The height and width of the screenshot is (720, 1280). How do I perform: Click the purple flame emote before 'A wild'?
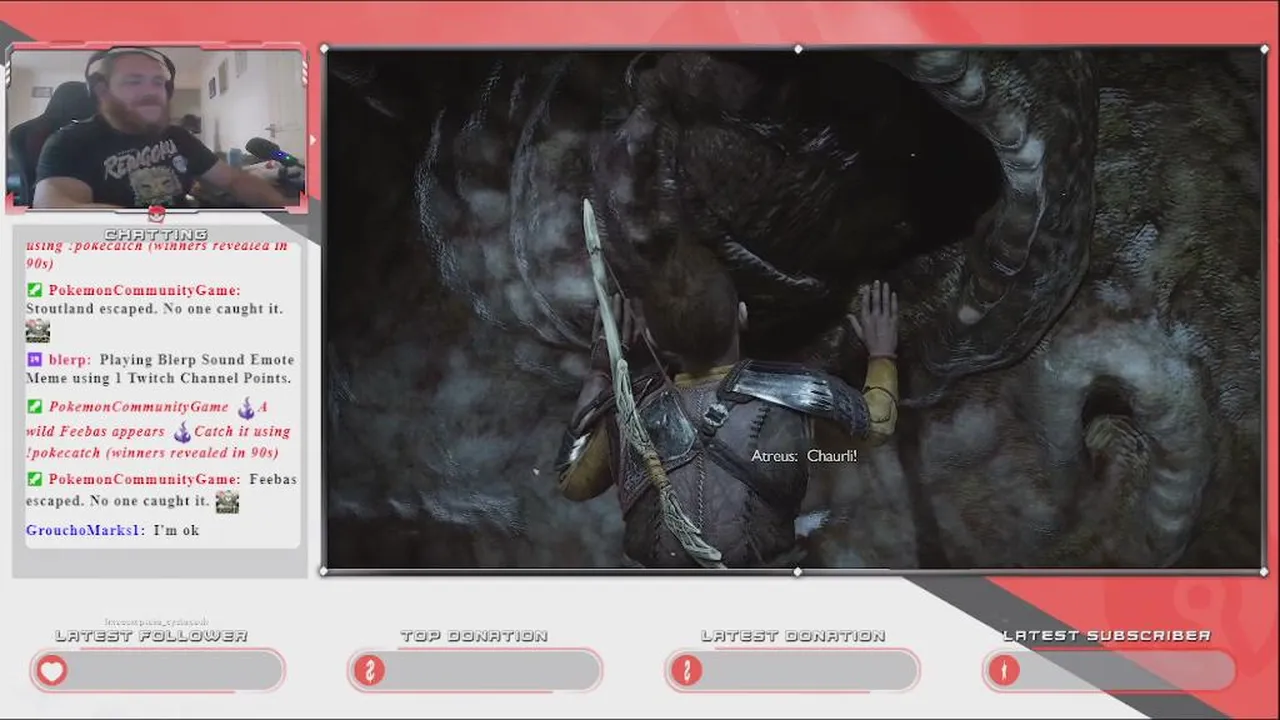tap(246, 407)
